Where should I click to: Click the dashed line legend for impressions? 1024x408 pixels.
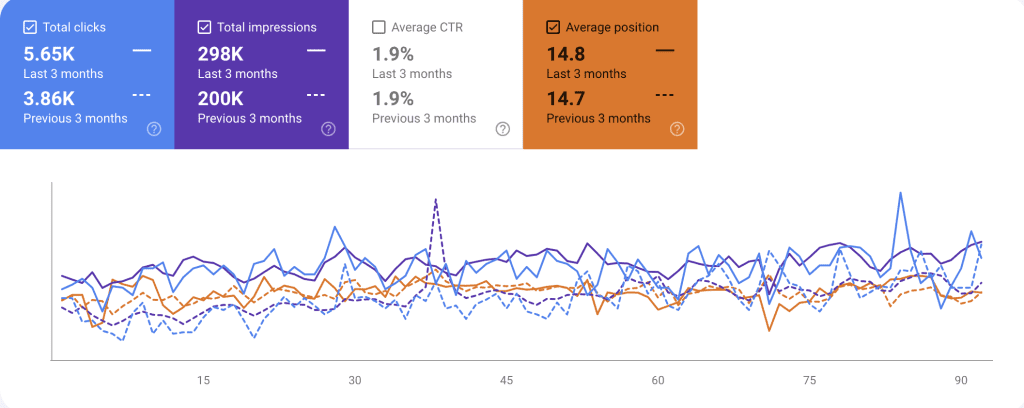pyautogui.click(x=316, y=95)
